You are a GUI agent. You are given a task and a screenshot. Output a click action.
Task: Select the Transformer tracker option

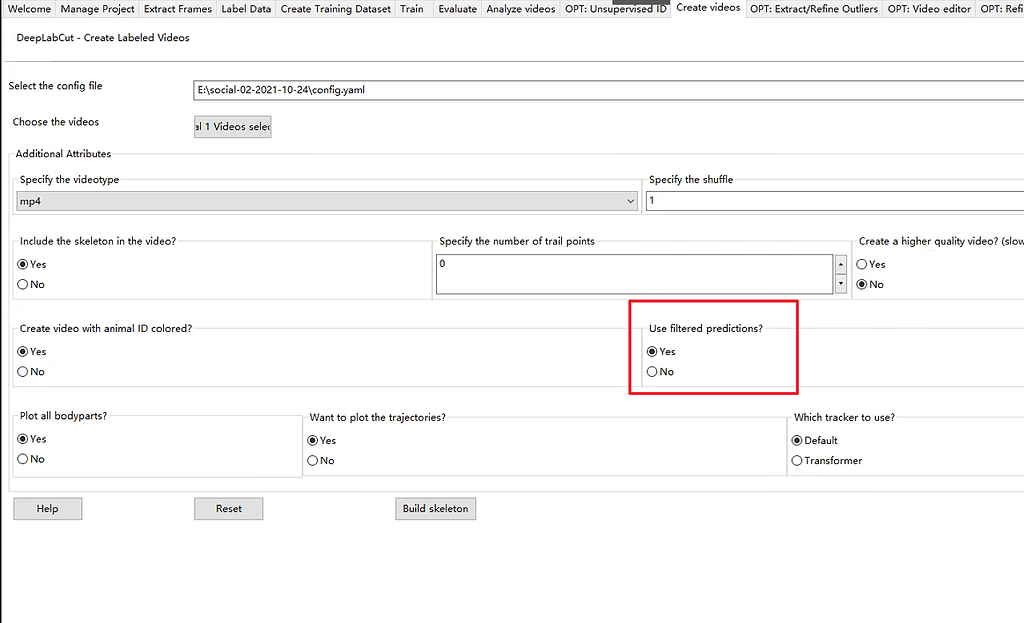pos(797,460)
